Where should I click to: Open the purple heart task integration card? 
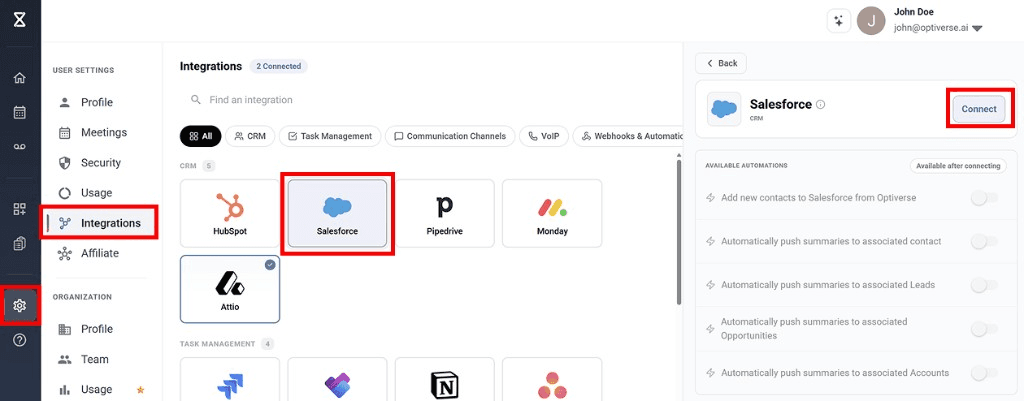(337, 379)
